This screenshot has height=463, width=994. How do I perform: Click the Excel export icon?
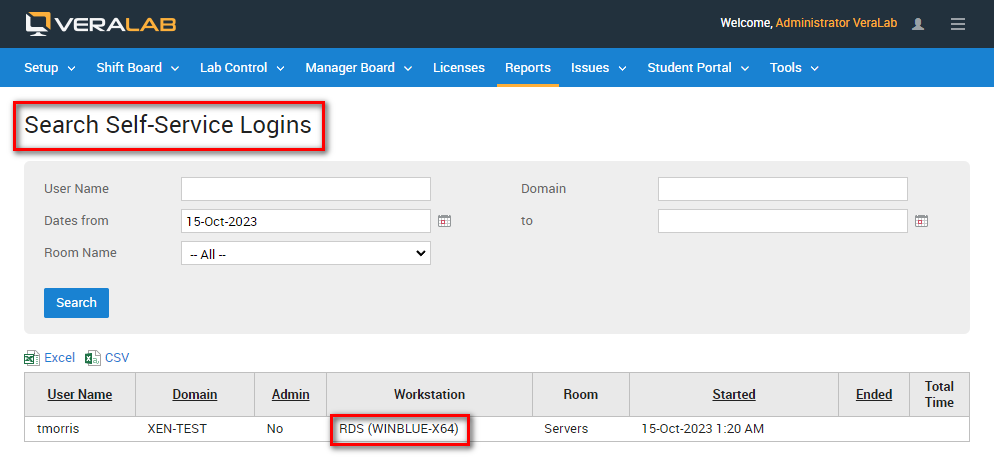tap(32, 358)
